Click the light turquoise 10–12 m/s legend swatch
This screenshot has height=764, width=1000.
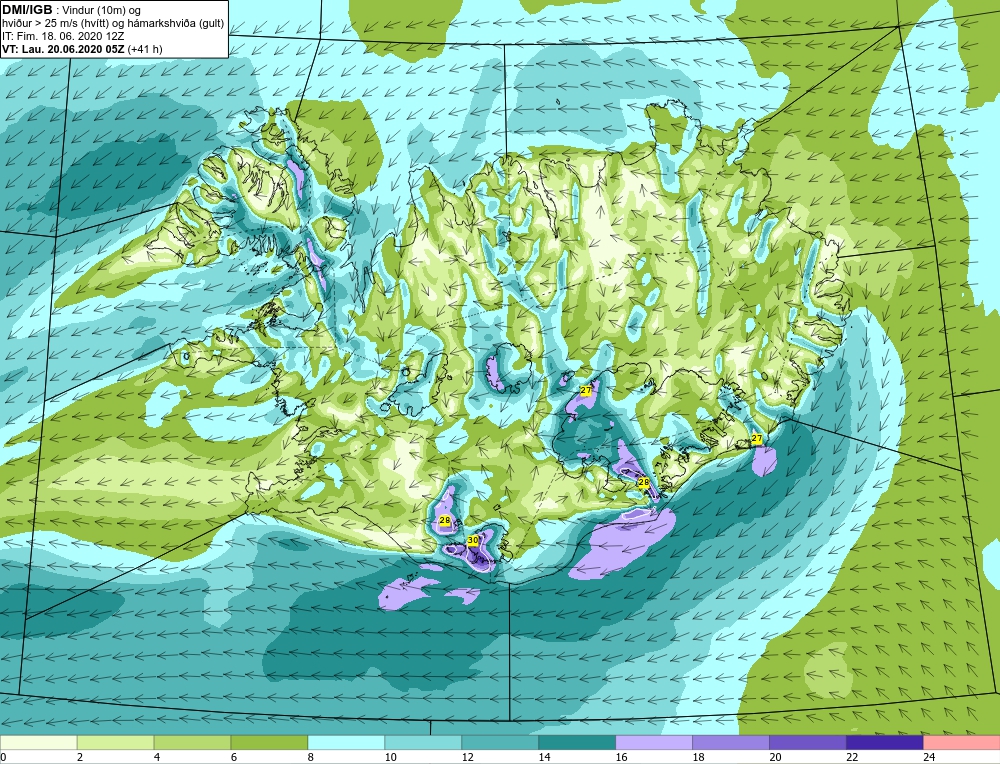pyautogui.click(x=423, y=742)
